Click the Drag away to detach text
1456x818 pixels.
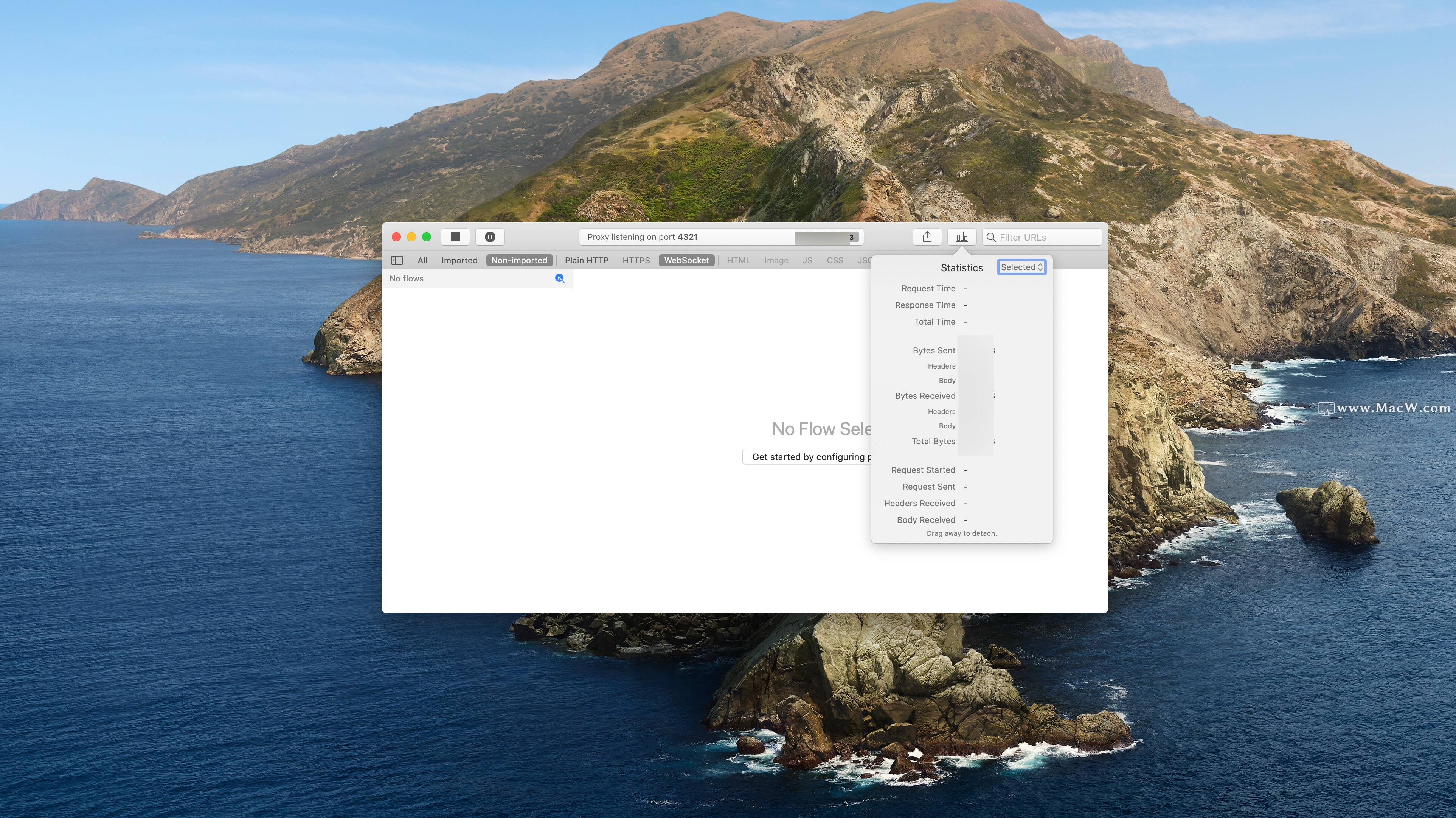[961, 533]
